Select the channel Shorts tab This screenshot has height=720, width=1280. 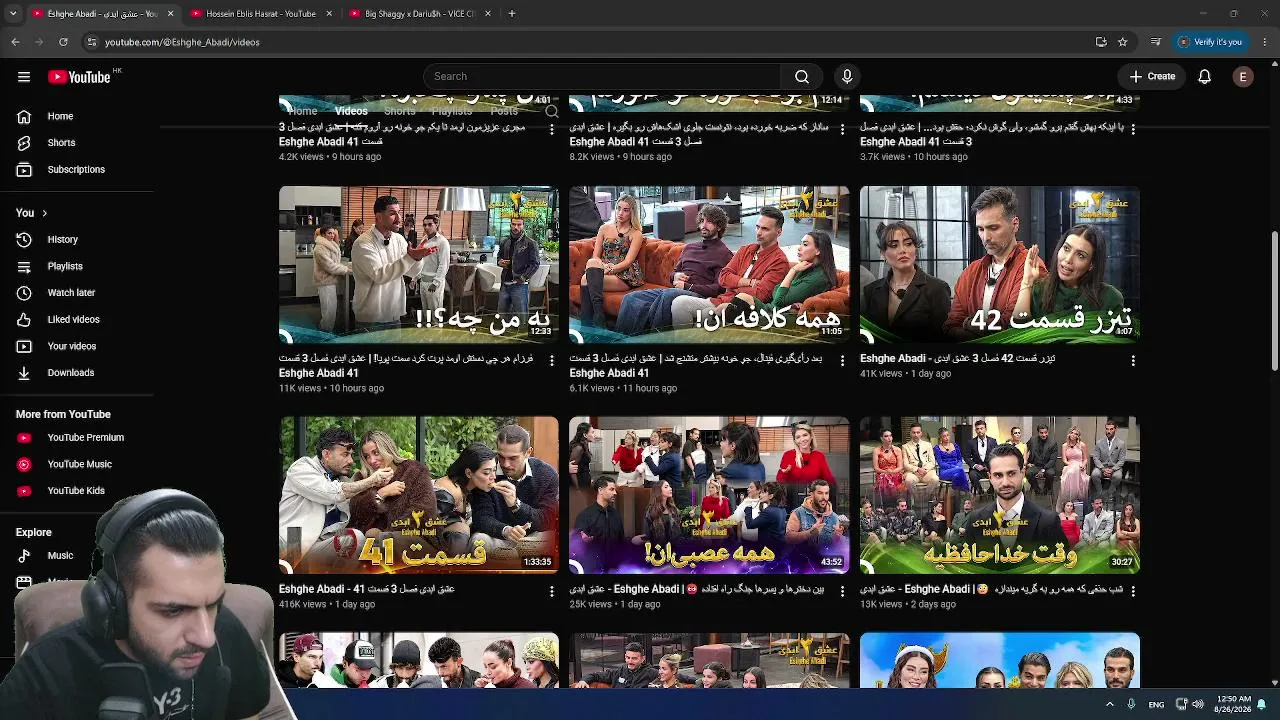click(x=399, y=111)
